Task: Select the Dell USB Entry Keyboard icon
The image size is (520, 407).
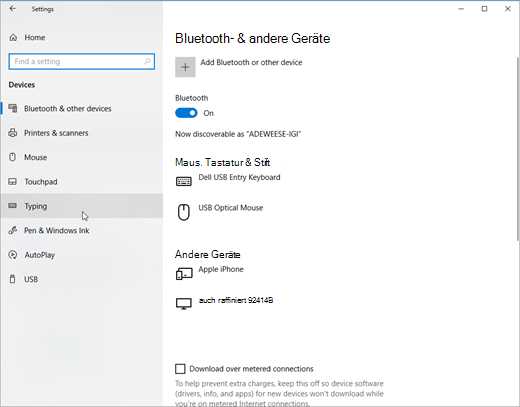Action: (x=184, y=181)
